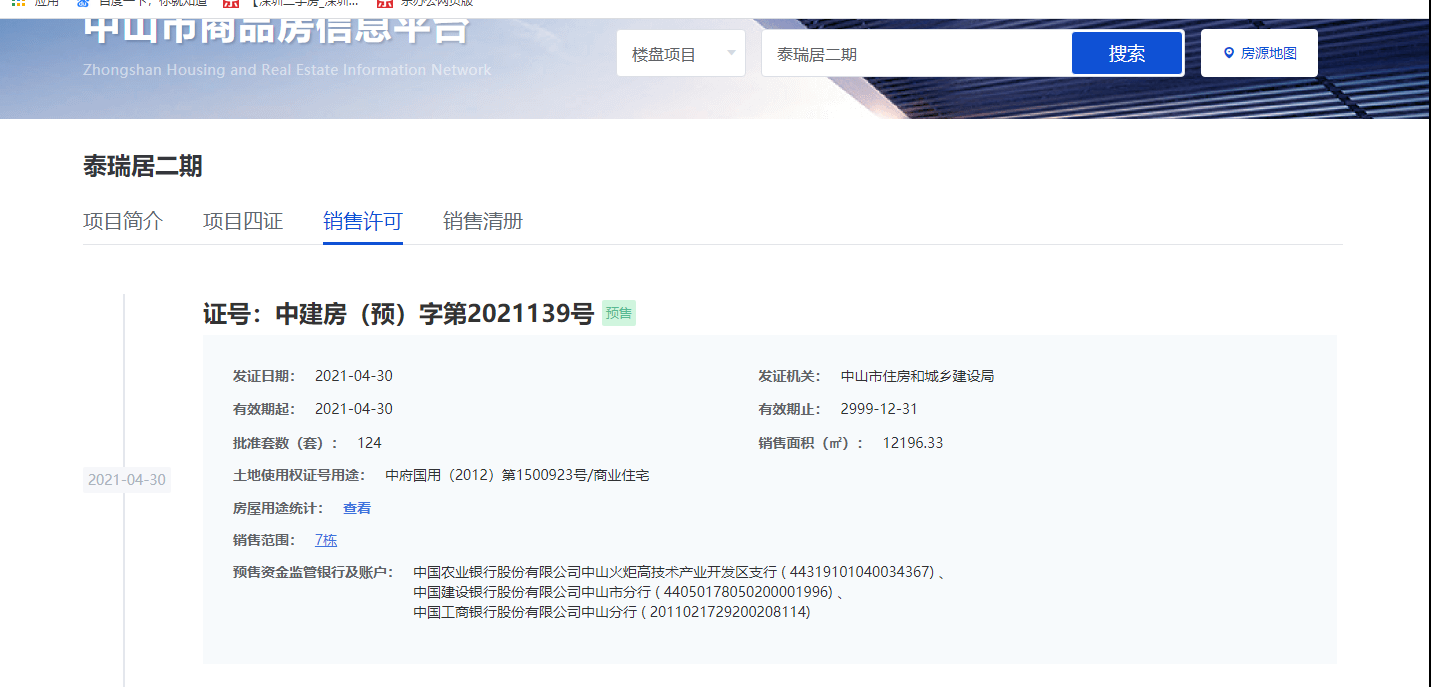
Task: Click the 查看 link for 房屋用途统计
Action: click(x=357, y=508)
